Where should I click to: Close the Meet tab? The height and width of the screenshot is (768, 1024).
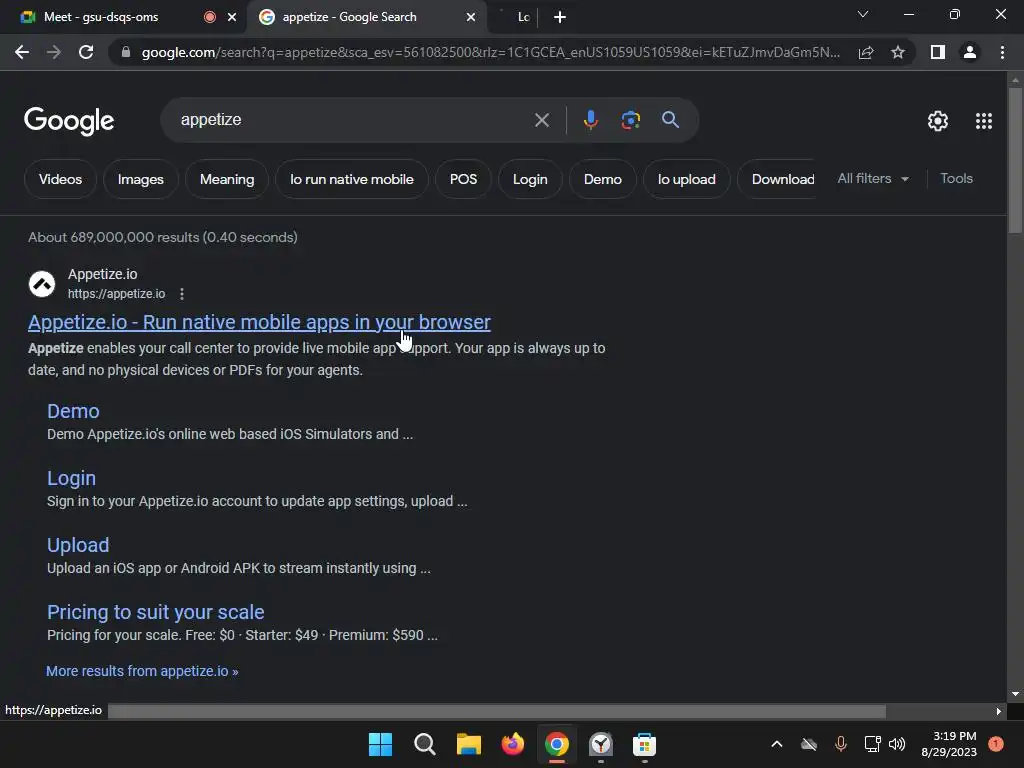(x=232, y=17)
